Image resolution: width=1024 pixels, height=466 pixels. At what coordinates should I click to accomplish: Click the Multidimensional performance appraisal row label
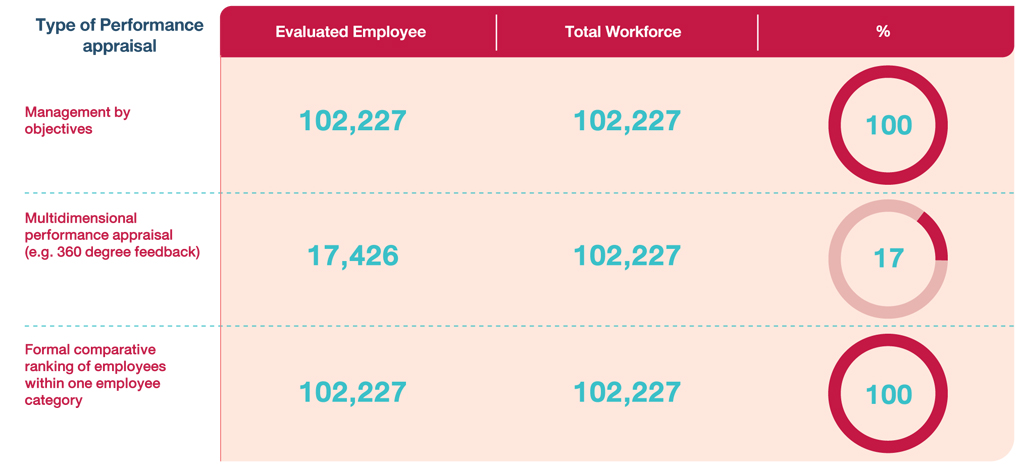tap(111, 234)
